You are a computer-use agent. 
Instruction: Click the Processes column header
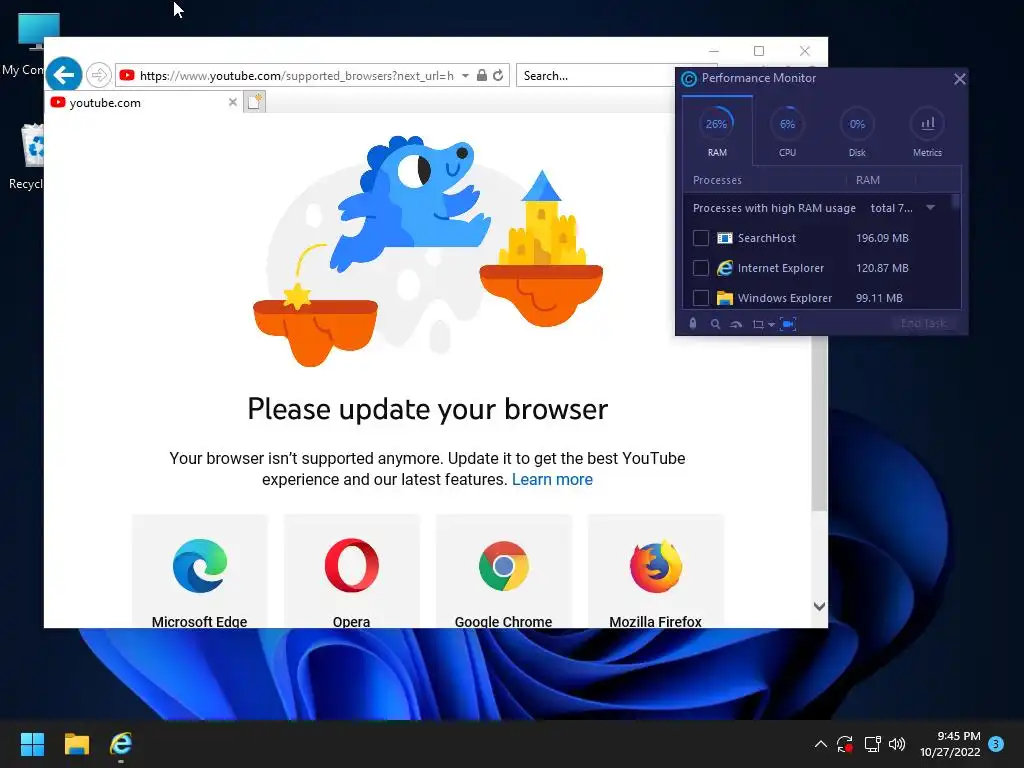717,180
